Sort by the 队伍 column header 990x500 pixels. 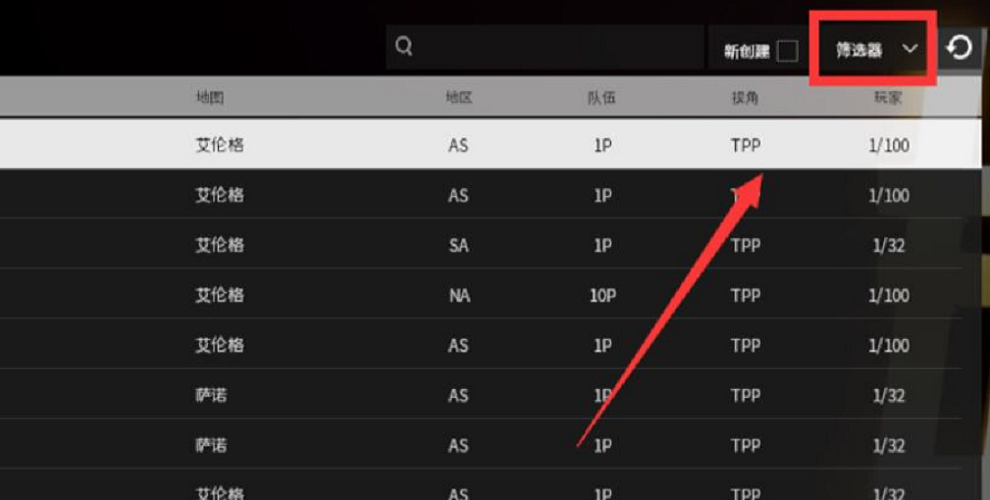(601, 97)
